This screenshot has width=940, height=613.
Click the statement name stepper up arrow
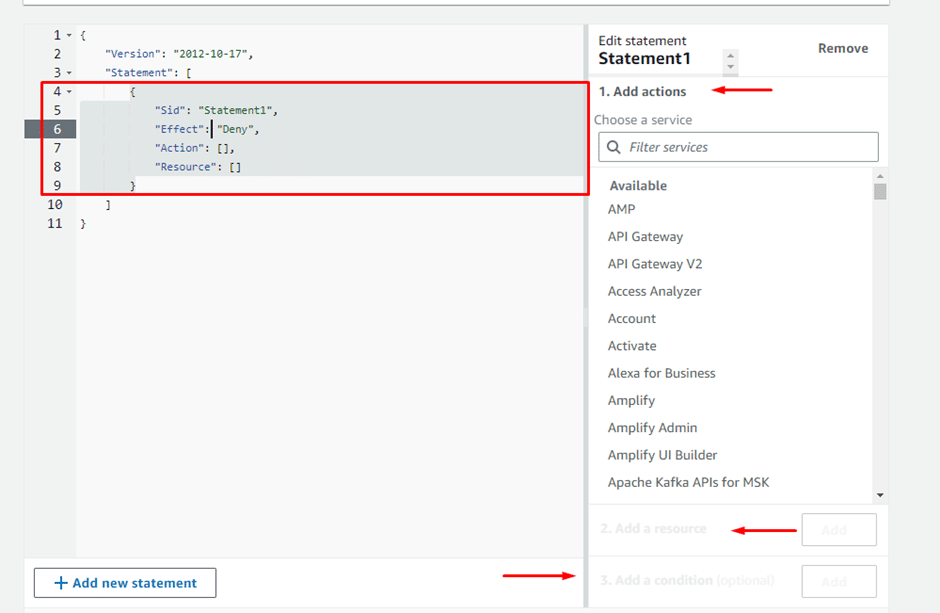[731, 55]
